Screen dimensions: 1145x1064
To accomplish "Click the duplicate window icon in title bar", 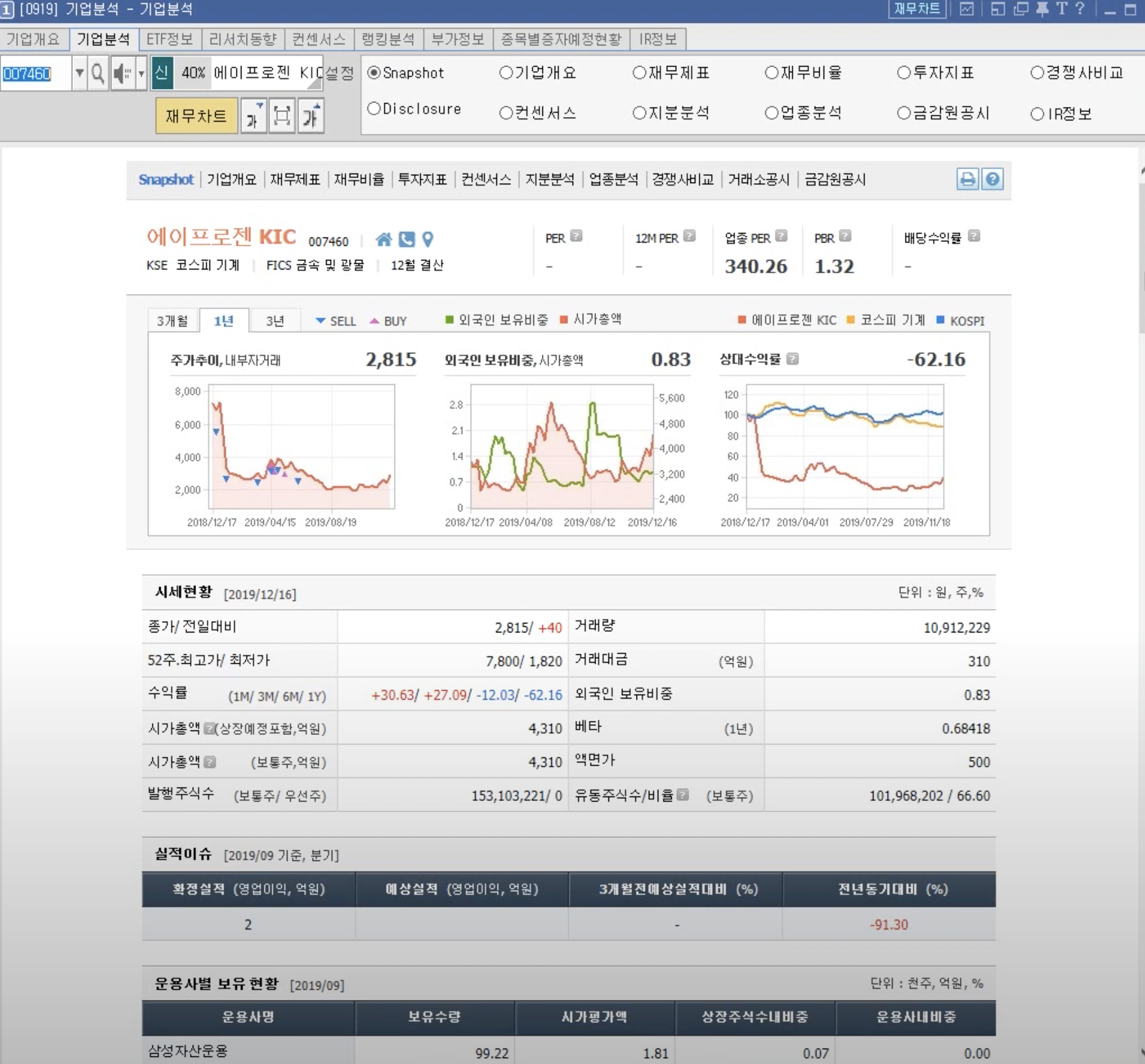I will coord(1021,9).
